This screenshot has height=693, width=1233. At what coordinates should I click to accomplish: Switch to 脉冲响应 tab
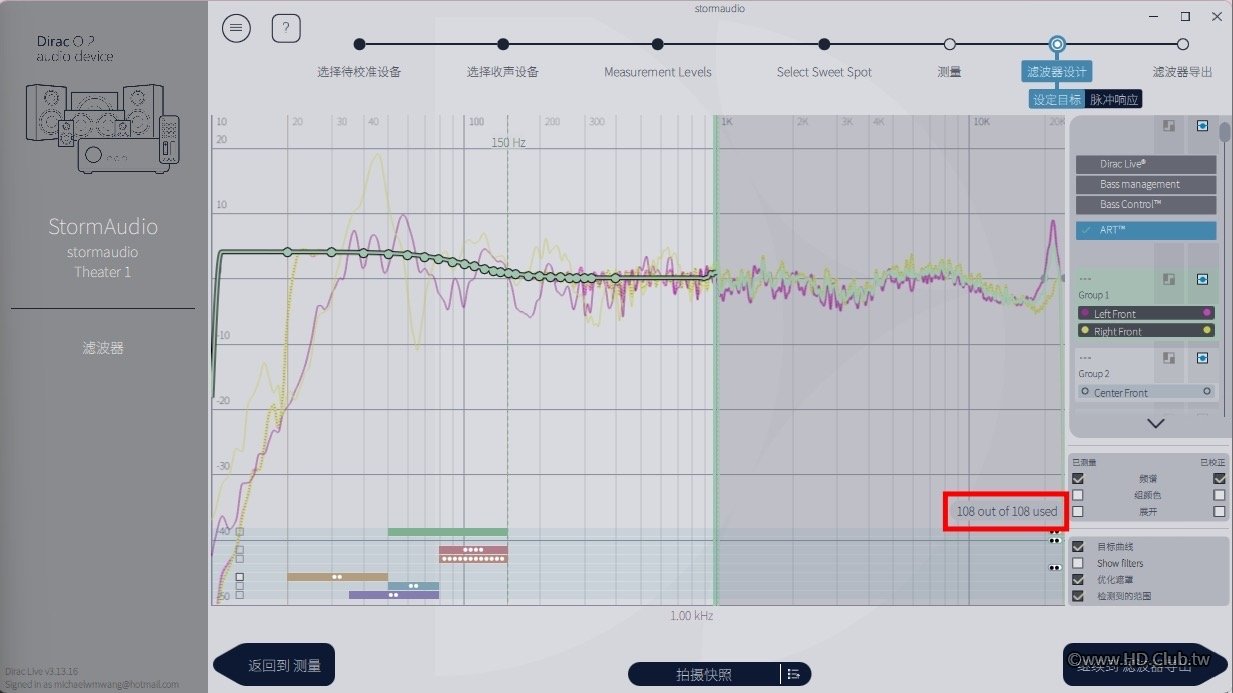click(x=1114, y=99)
